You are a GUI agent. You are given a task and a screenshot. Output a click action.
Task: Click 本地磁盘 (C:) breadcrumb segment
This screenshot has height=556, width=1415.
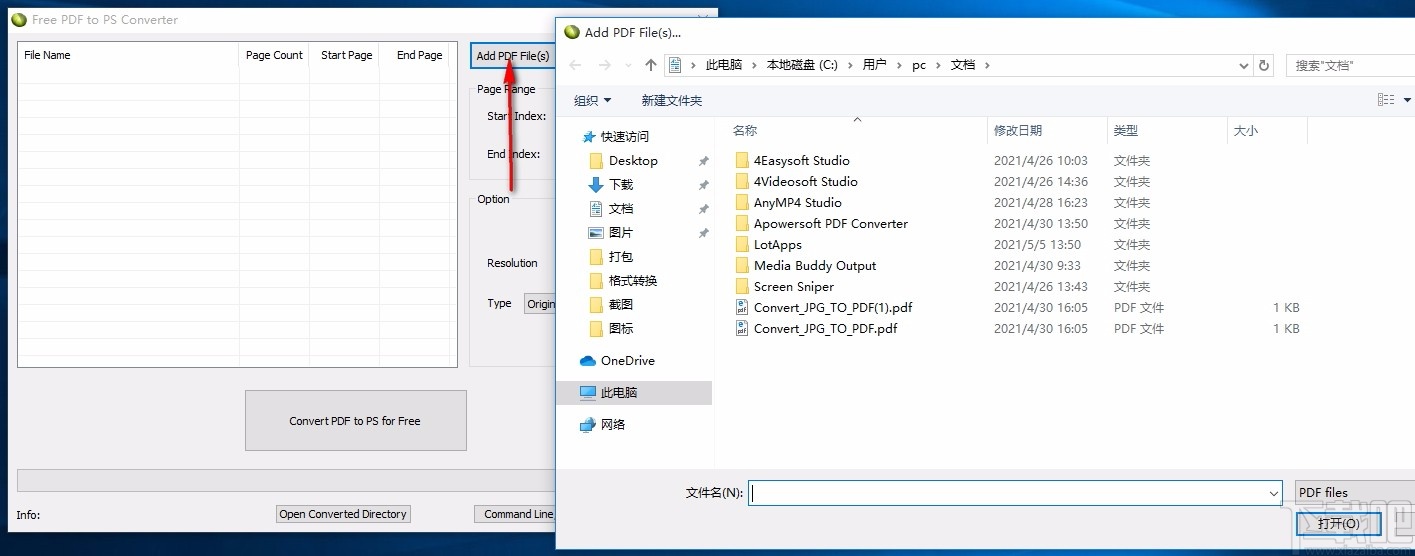(x=802, y=65)
